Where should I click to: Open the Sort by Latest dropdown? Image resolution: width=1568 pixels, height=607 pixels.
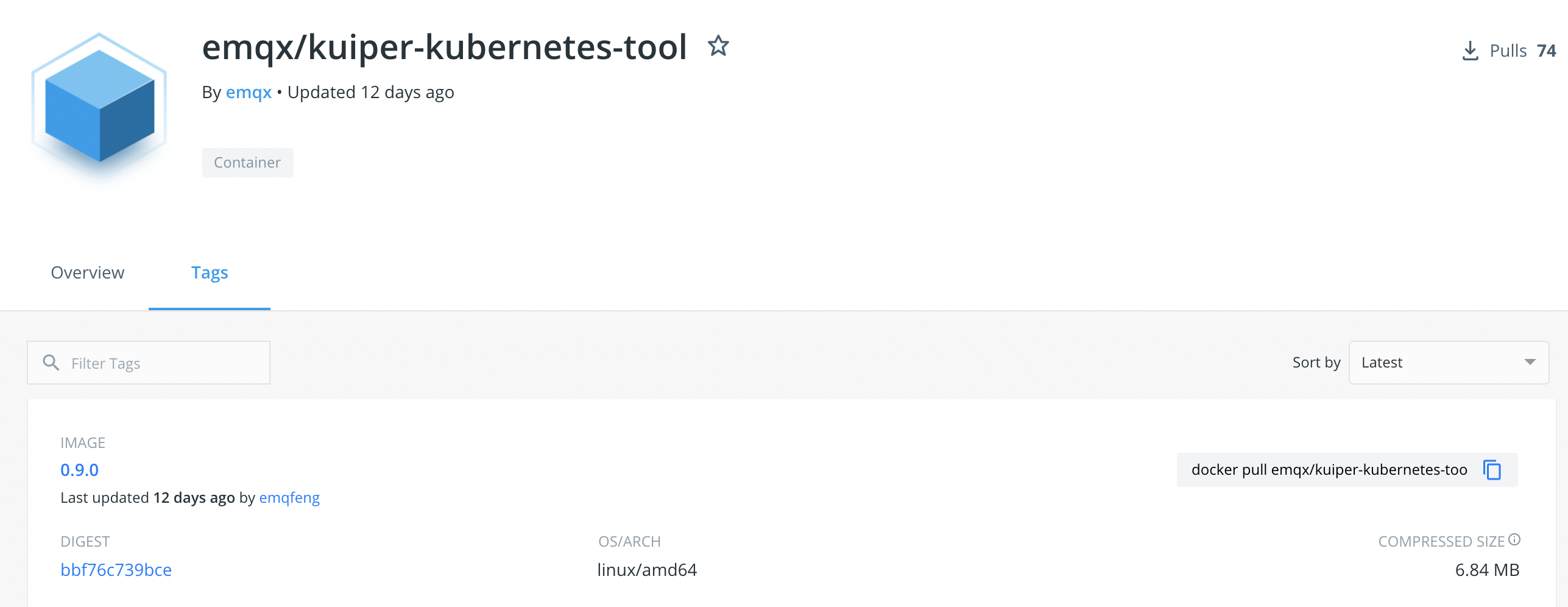point(1448,362)
